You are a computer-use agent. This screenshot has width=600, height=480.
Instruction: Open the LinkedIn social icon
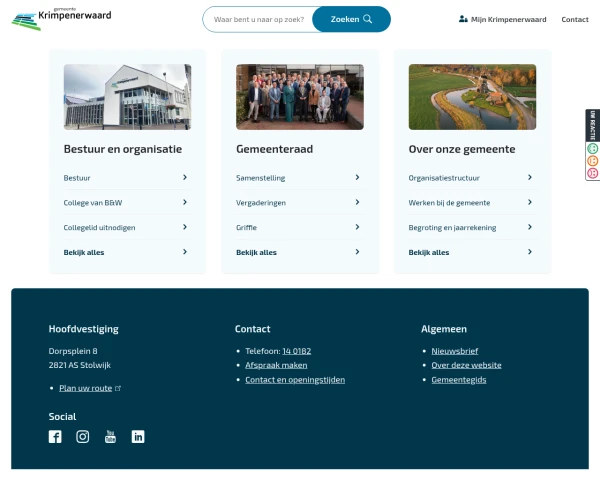(x=138, y=436)
